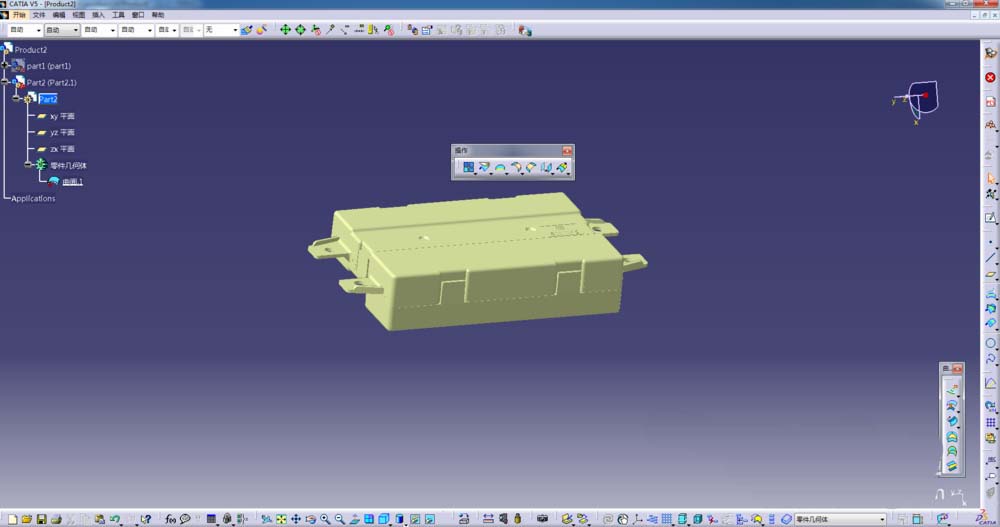
Task: Select the zx 平面 tree item
Action: tap(62, 149)
